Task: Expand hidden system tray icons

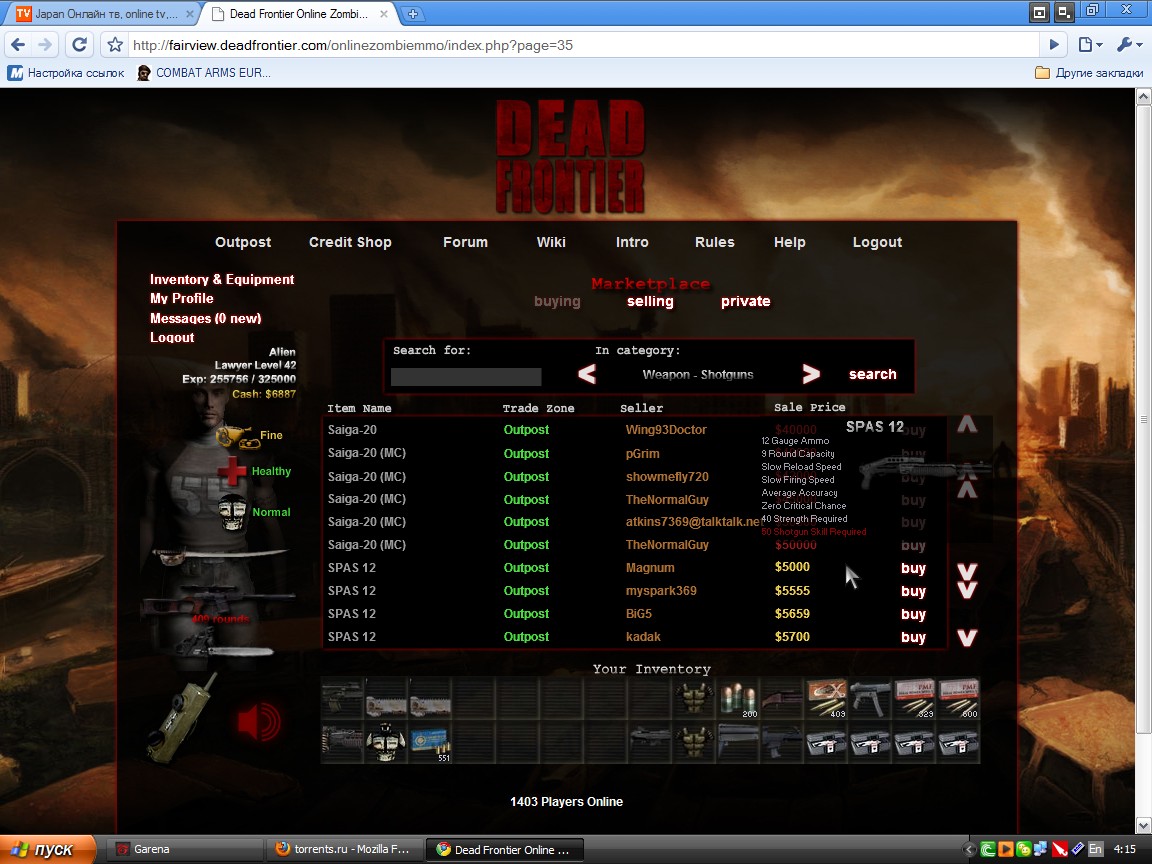Action: pos(970,849)
